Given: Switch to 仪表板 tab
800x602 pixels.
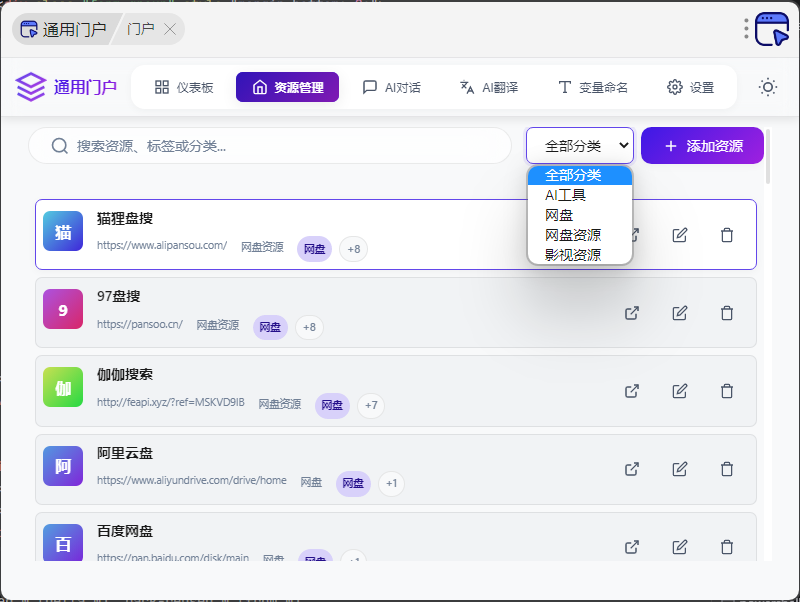Looking at the screenshot, I should [x=184, y=87].
